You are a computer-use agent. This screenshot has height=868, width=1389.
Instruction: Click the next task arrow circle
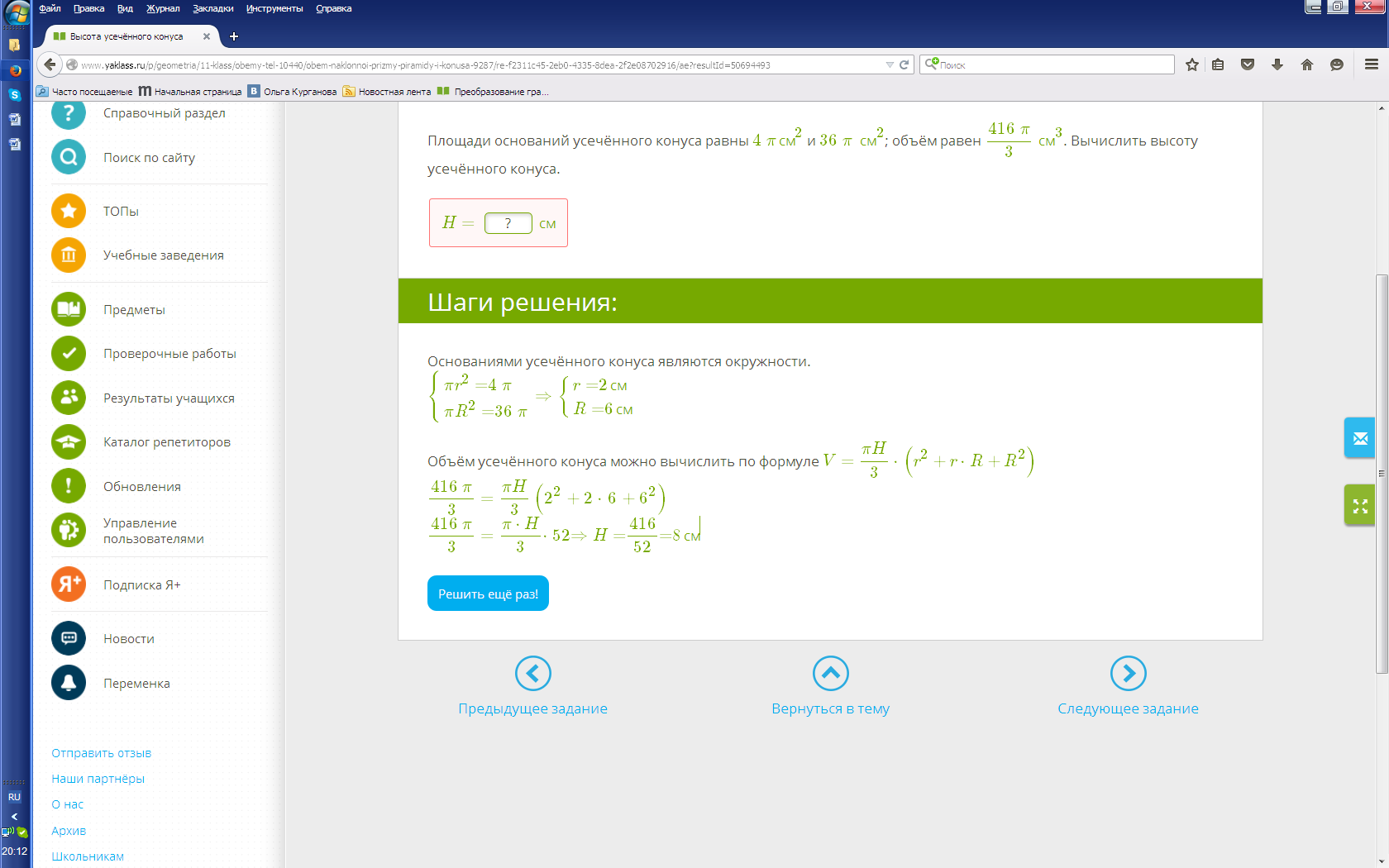1129,674
